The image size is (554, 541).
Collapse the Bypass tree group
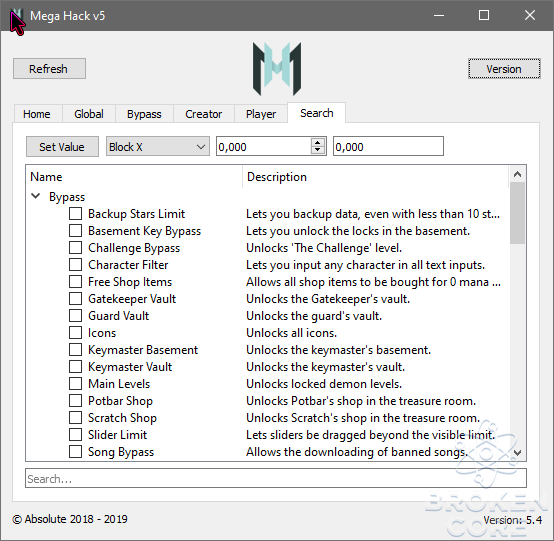pos(36,196)
